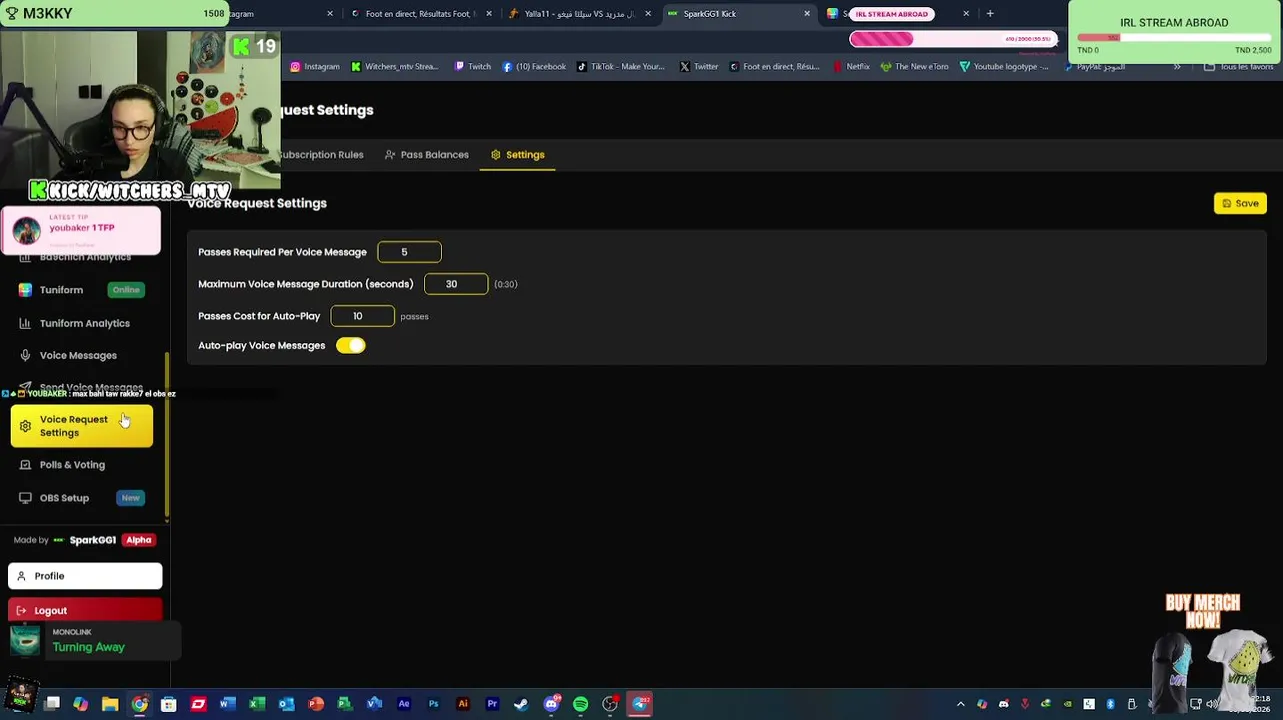The image size is (1283, 720).
Task: Open Excel from taskbar
Action: pos(257,704)
